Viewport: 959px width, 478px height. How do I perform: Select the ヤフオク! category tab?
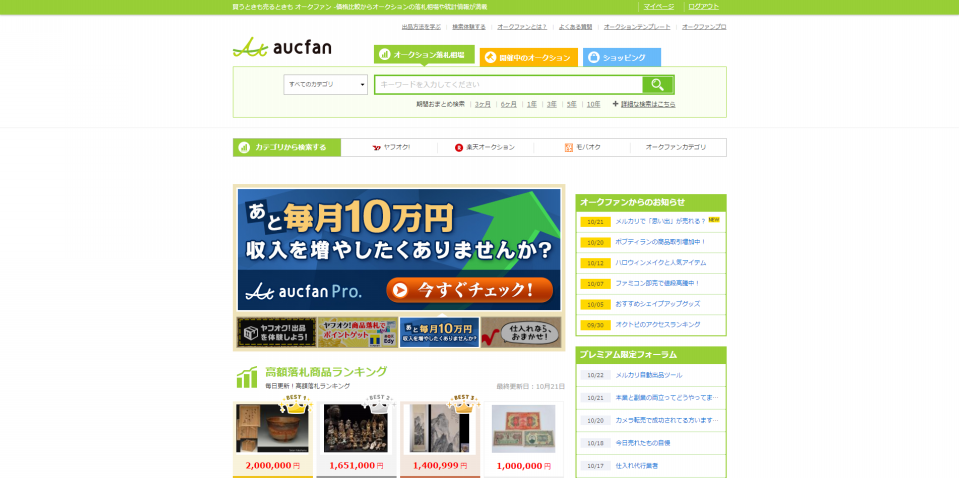(391, 147)
